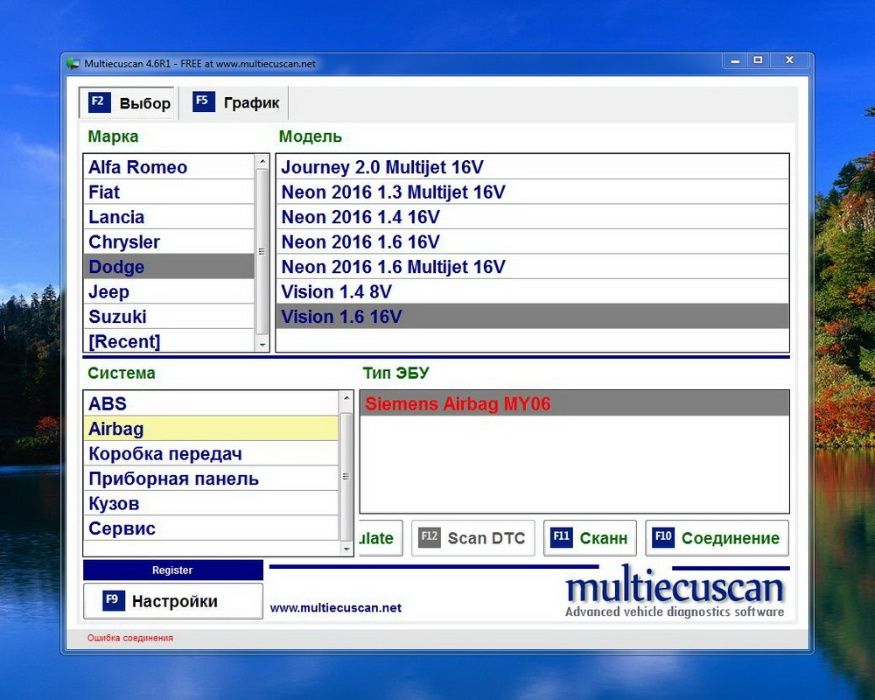Select Alfa Romeo in the Марка list
Viewport: 875px width, 700px height.
point(169,167)
